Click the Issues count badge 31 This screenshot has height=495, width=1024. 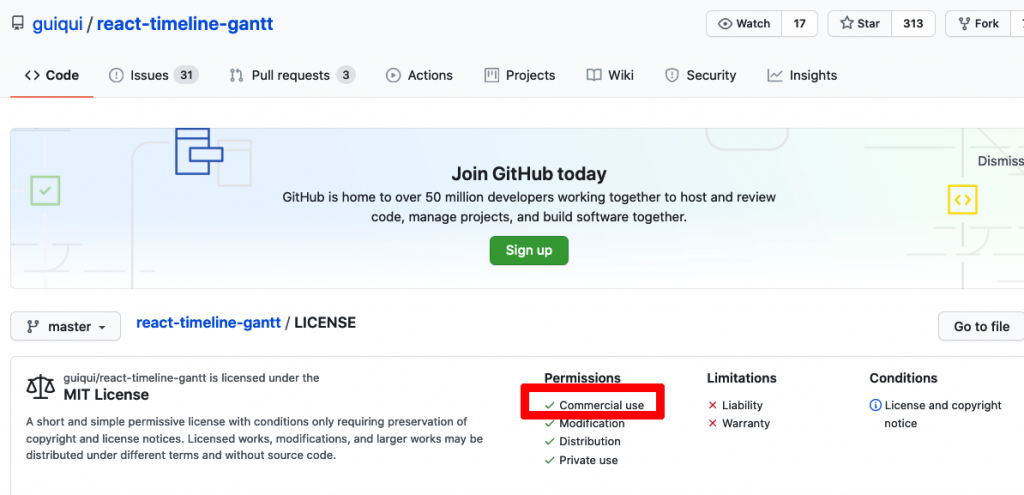coord(186,75)
